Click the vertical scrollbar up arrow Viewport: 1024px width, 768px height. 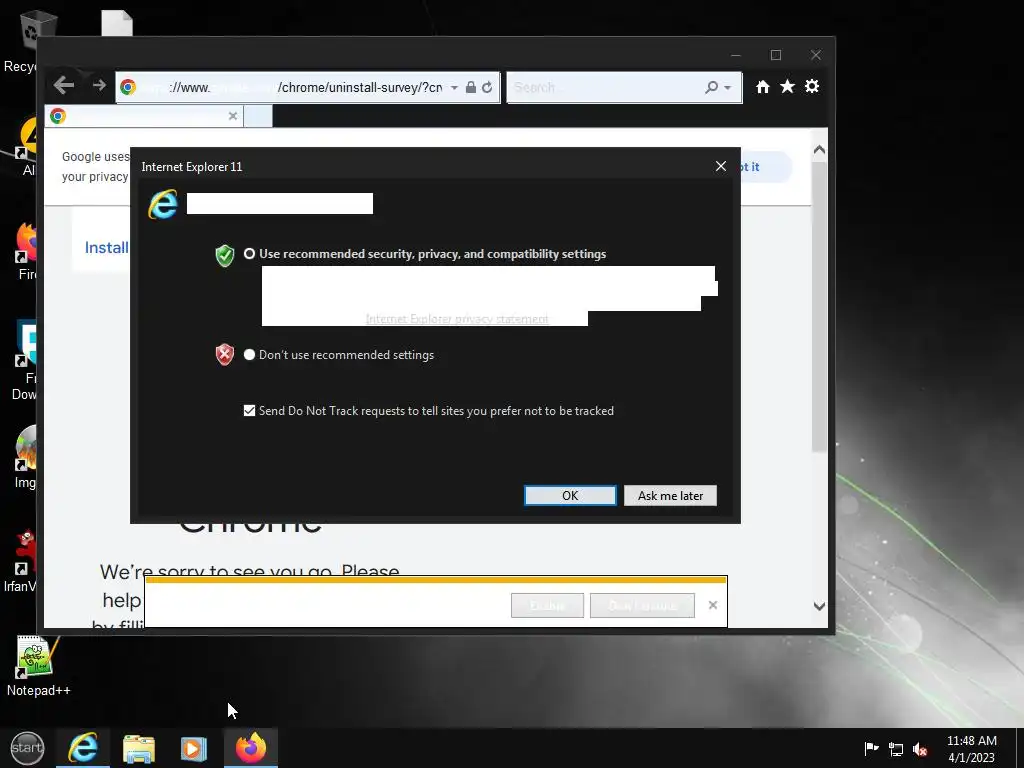[820, 150]
